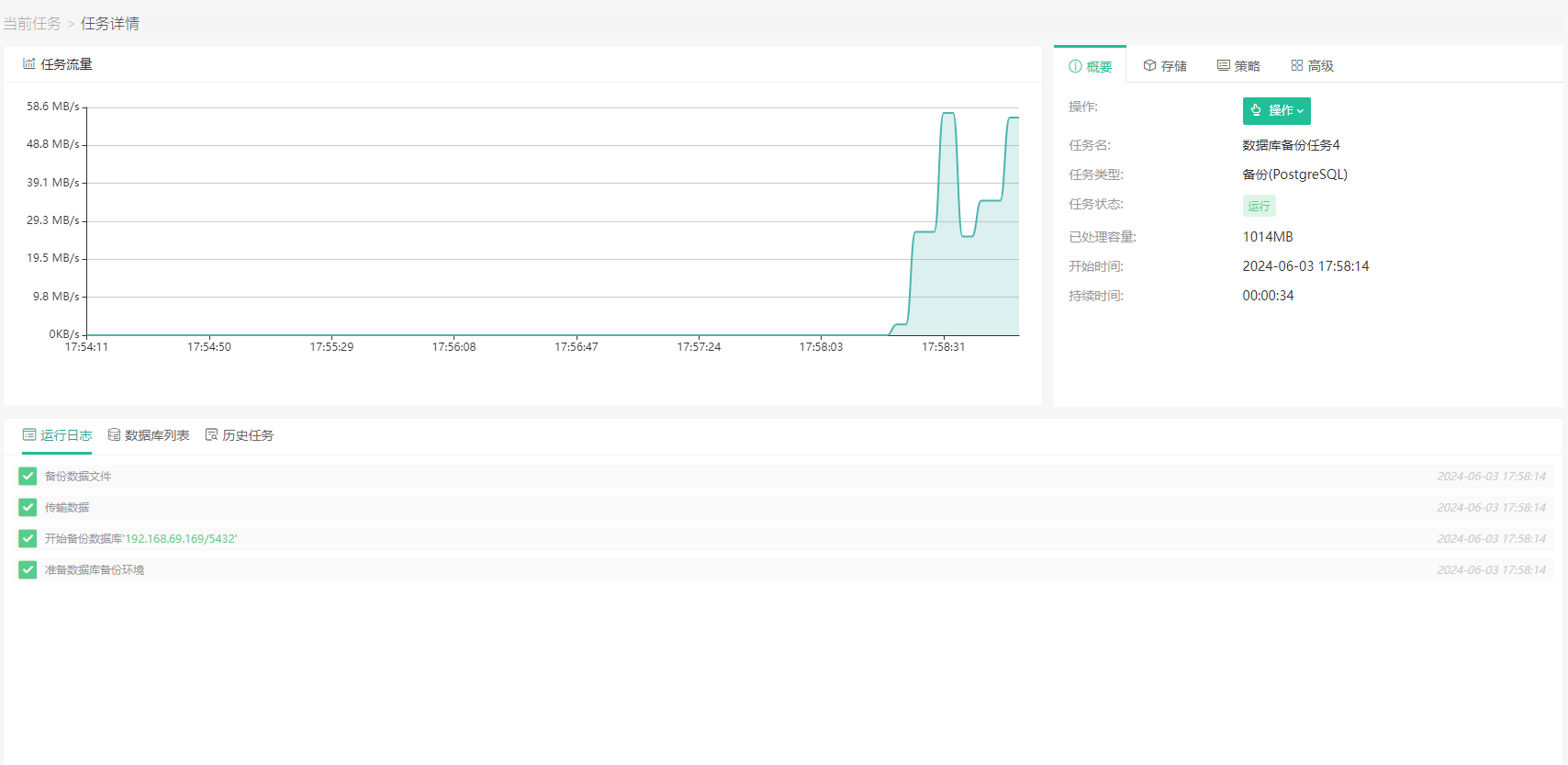Click the 存储 cube icon

click(1149, 65)
